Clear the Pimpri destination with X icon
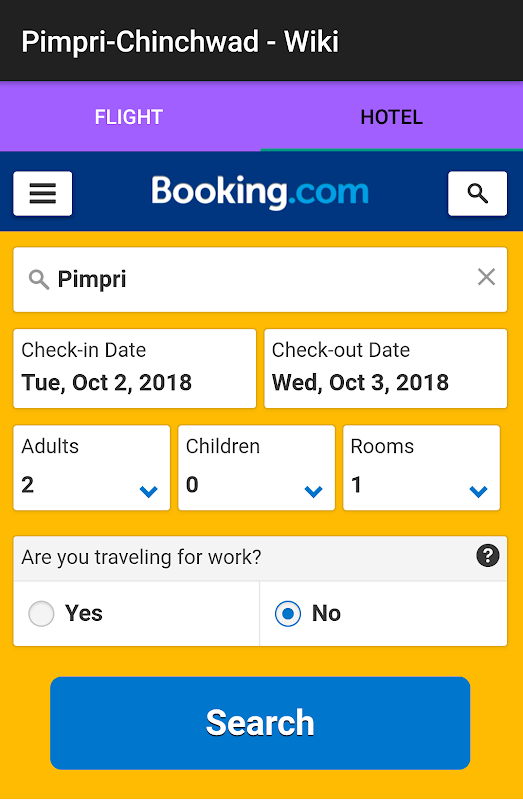The width and height of the screenshot is (523, 800). coord(486,278)
